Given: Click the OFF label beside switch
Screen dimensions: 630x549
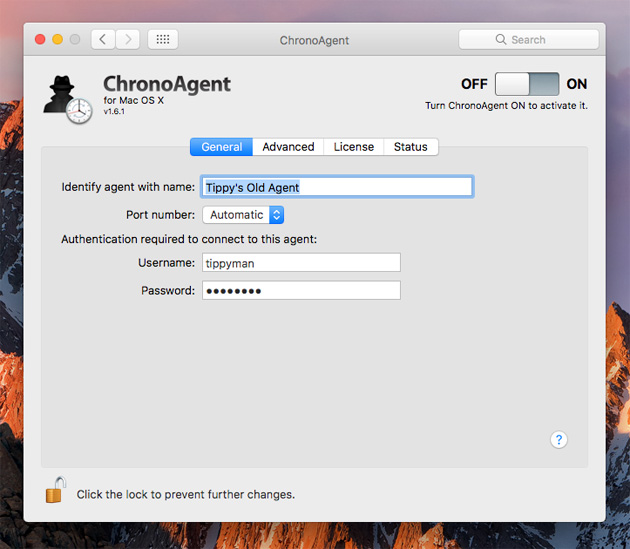Looking at the screenshot, I should coord(474,84).
